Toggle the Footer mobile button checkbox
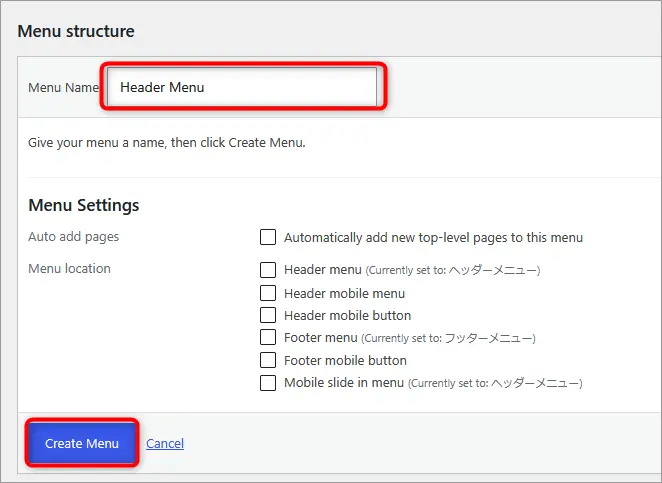The height and width of the screenshot is (483, 662). click(x=268, y=361)
